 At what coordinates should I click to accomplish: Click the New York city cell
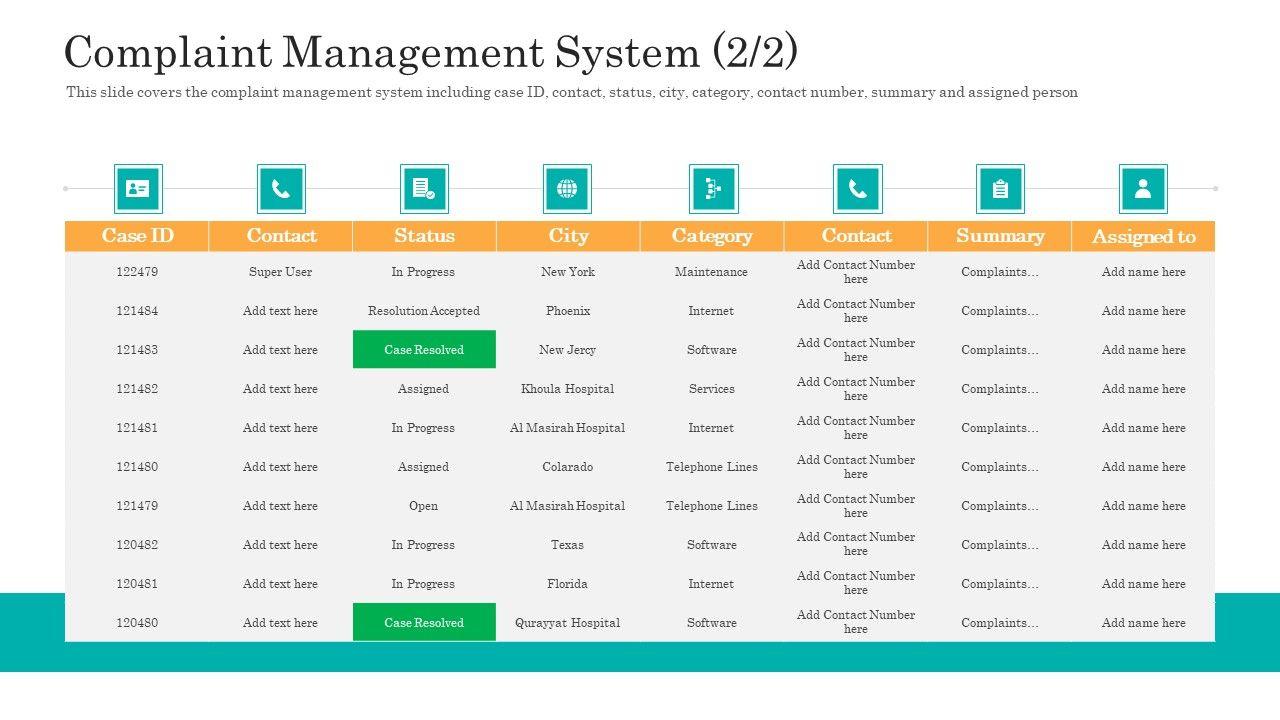click(x=568, y=272)
